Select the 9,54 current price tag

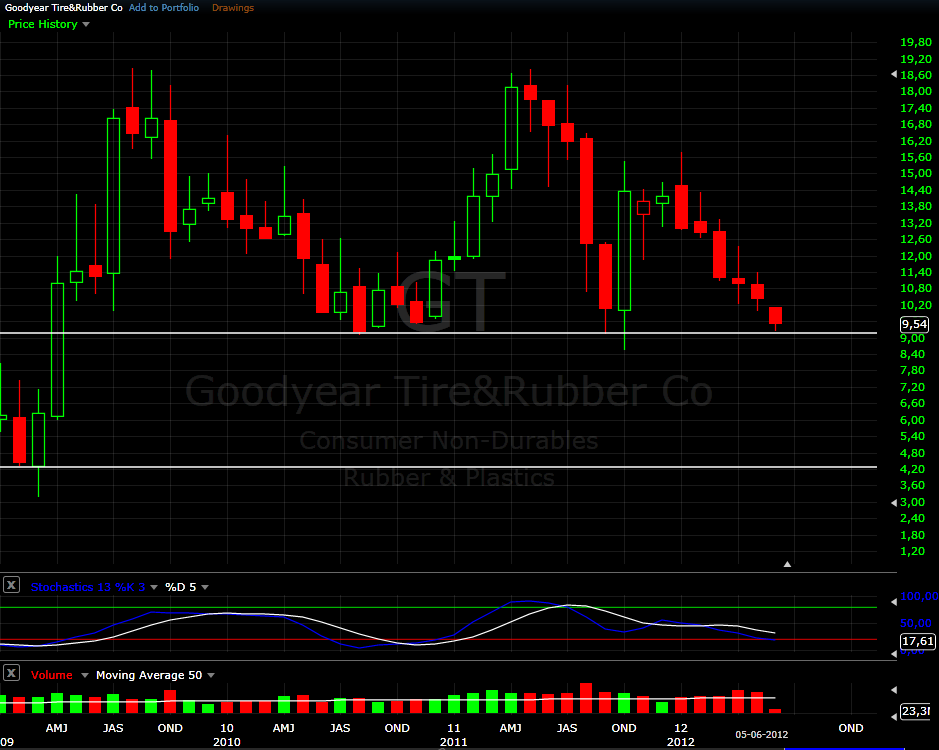coord(914,325)
